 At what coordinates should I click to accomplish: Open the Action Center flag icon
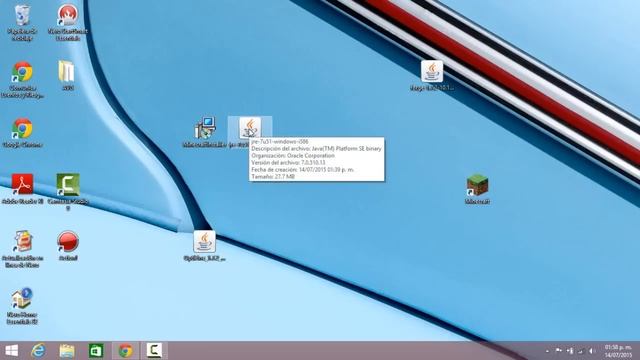coord(558,351)
